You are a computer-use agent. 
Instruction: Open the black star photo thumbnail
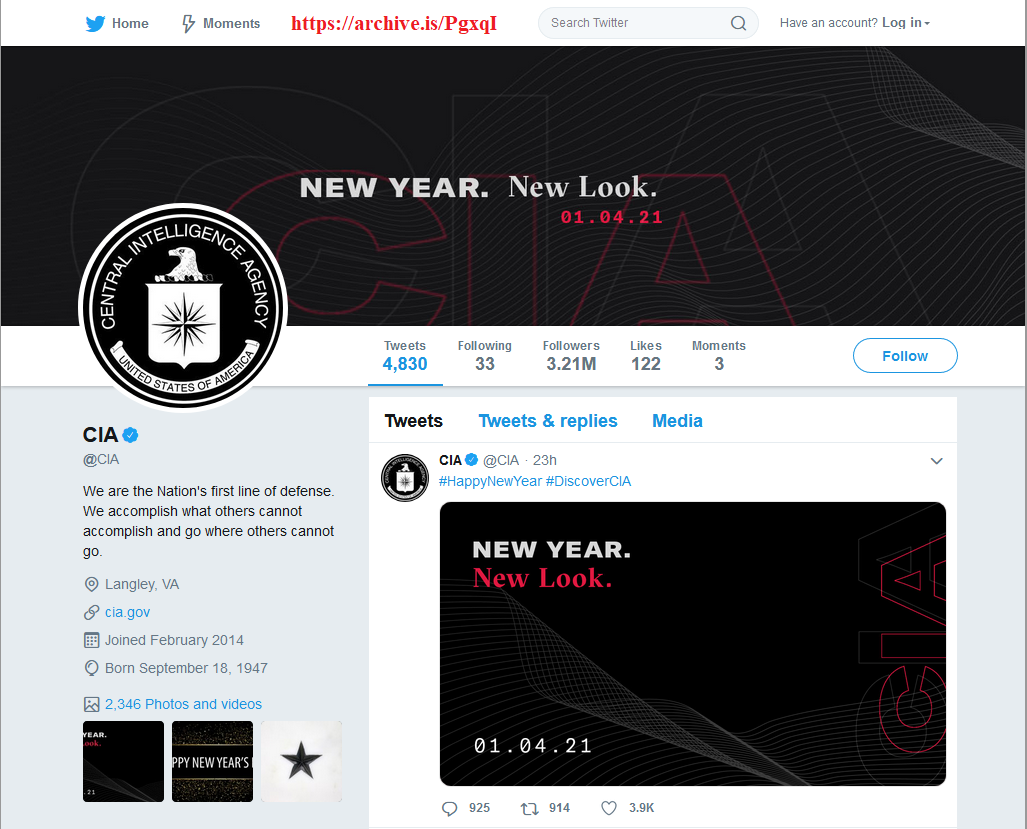click(301, 761)
